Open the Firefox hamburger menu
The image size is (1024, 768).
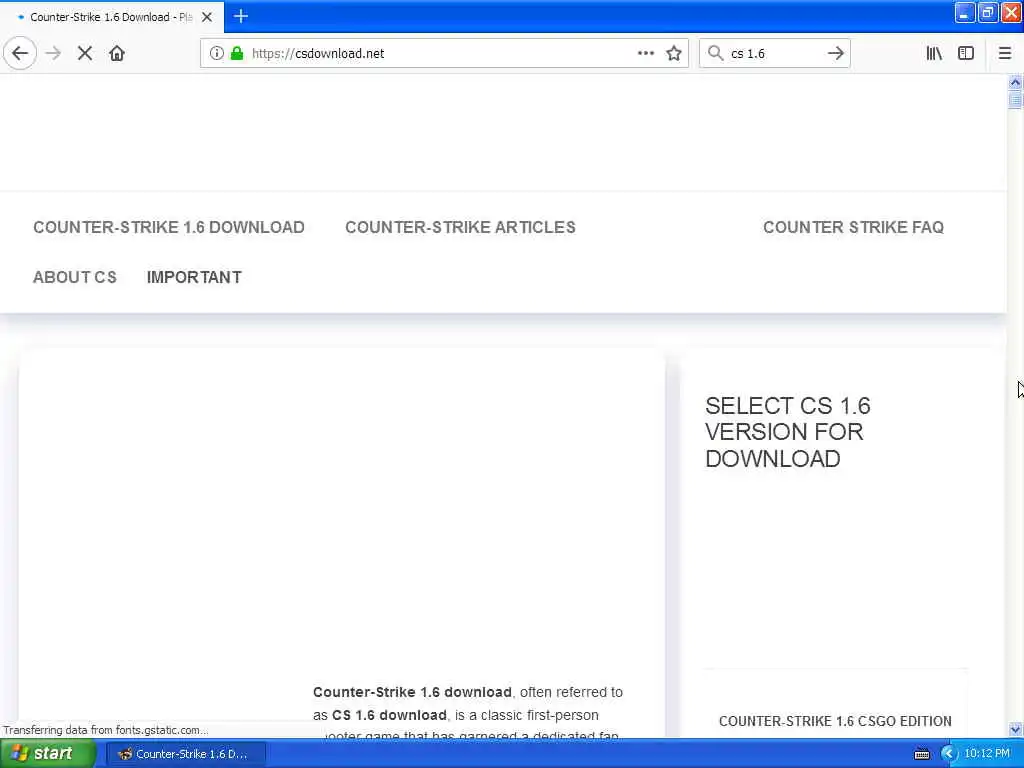point(1005,54)
